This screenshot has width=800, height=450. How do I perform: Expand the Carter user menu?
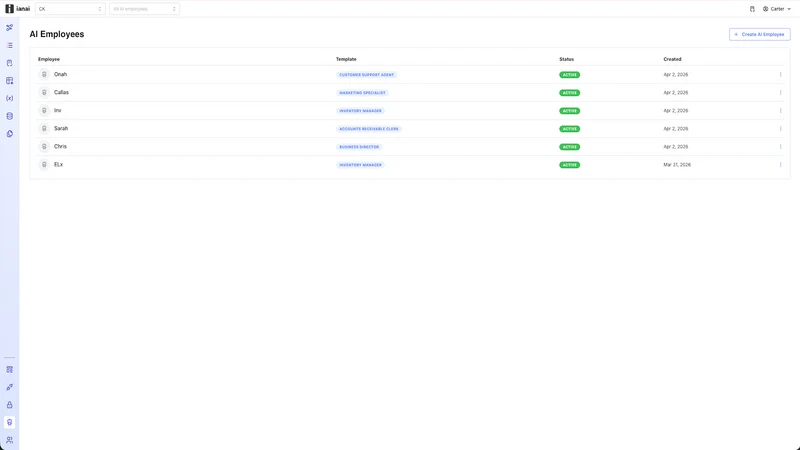(777, 9)
